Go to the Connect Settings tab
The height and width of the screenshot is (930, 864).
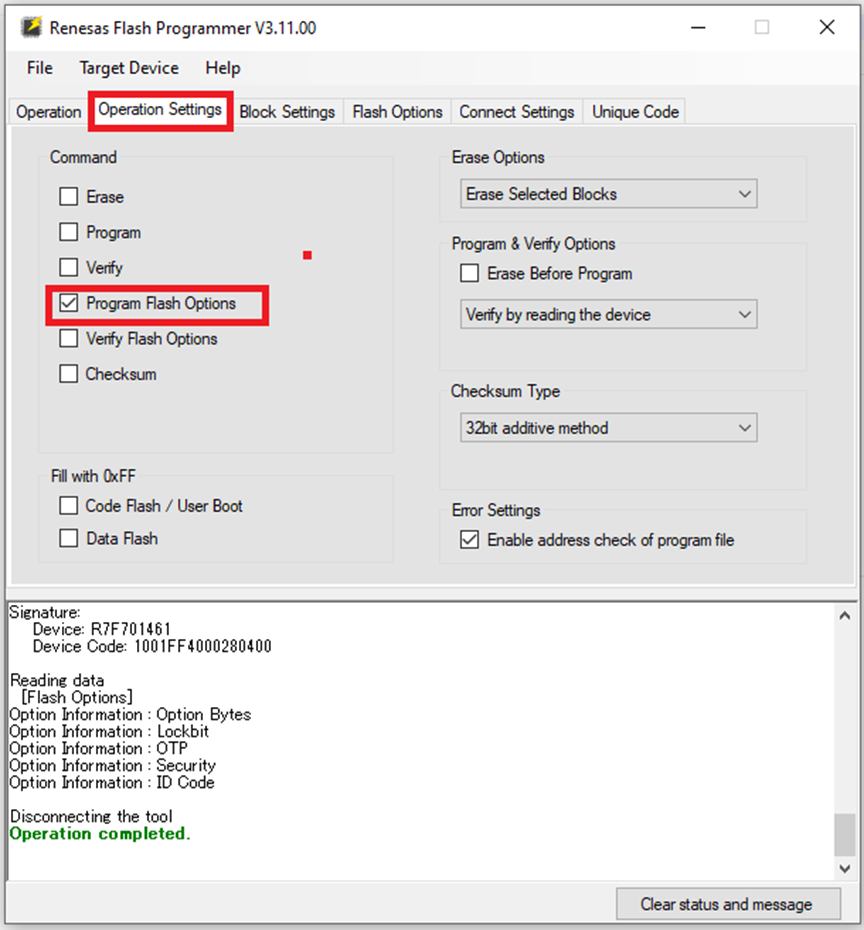click(517, 112)
